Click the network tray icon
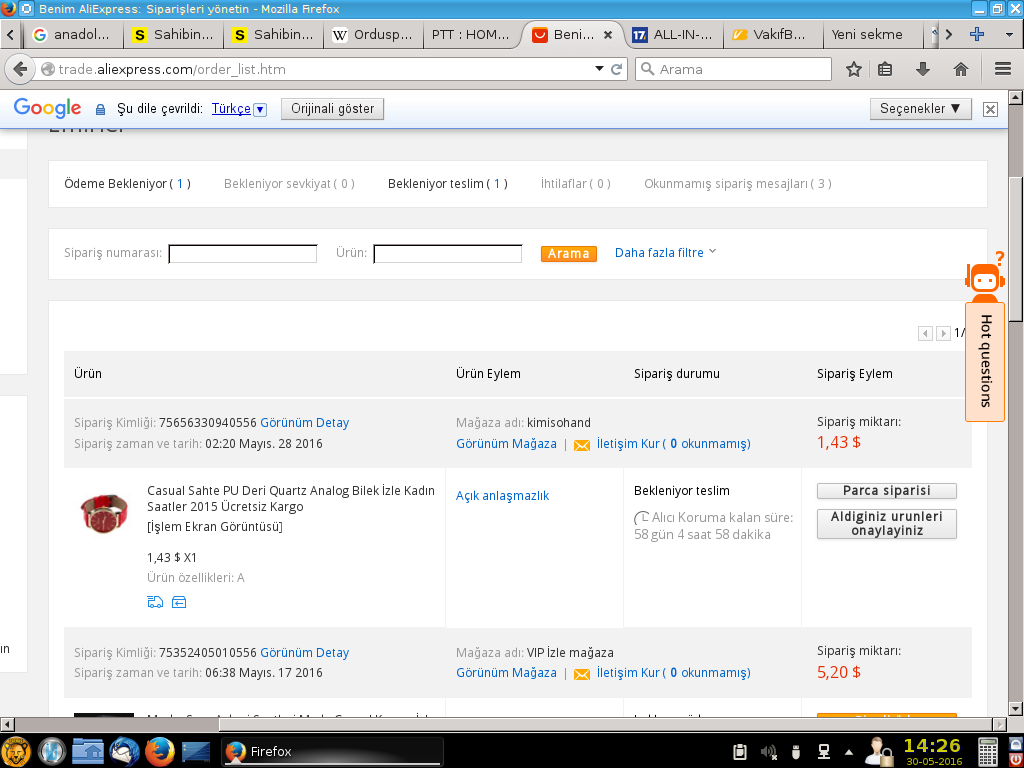This screenshot has height=768, width=1024. click(x=824, y=752)
